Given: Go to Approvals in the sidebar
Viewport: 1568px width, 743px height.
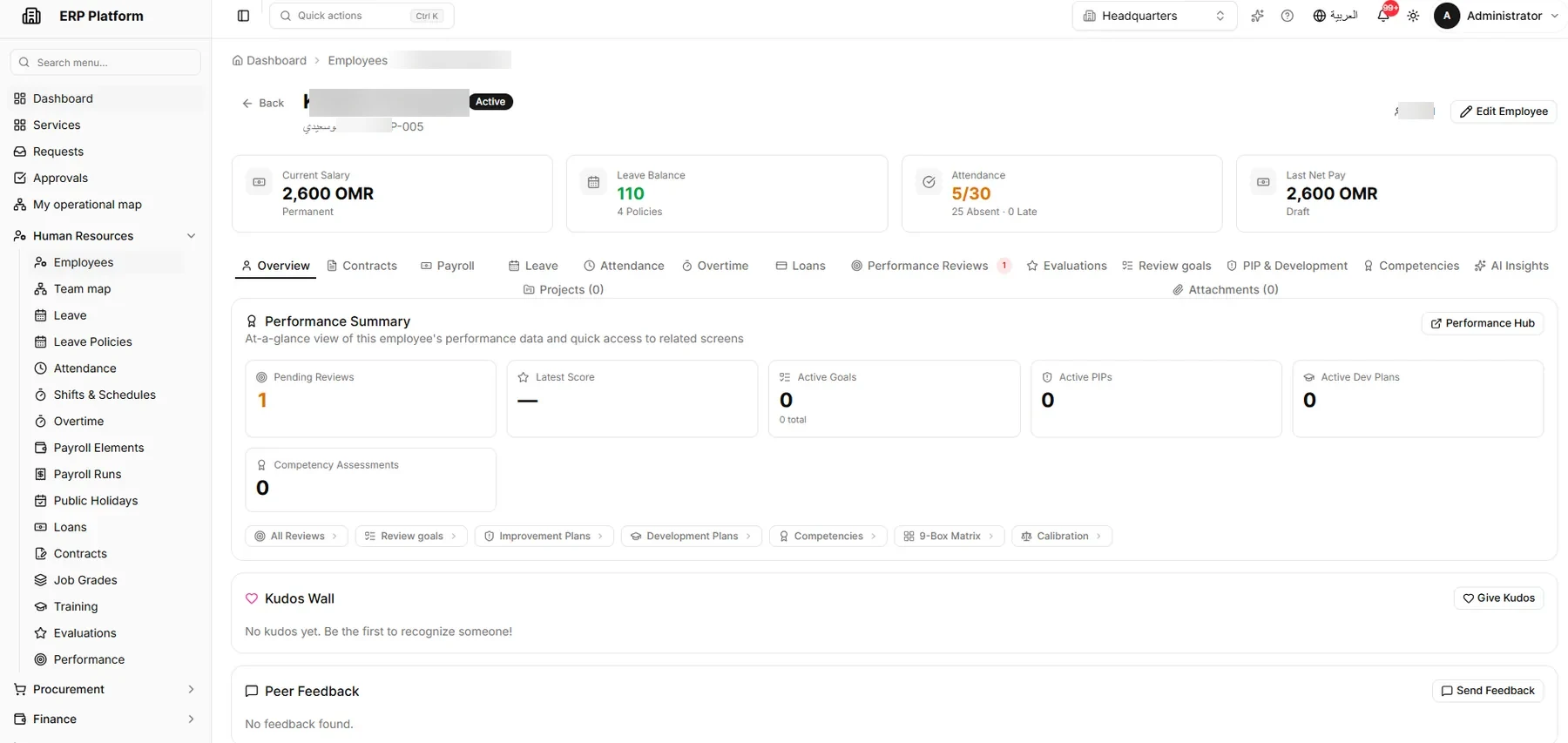Looking at the screenshot, I should (x=105, y=178).
